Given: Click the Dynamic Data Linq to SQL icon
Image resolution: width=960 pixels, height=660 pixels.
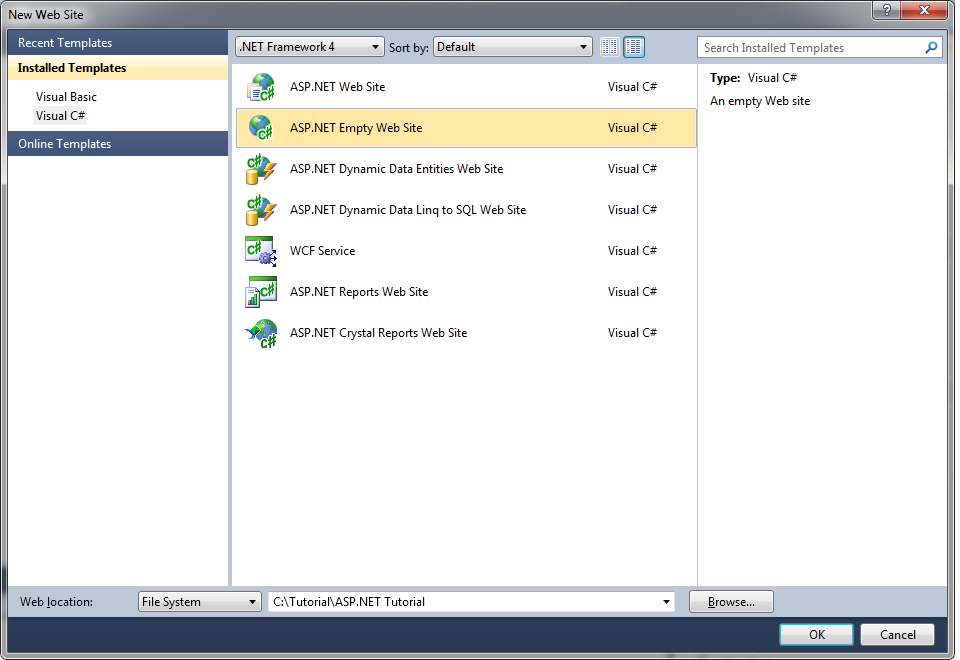Looking at the screenshot, I should tap(261, 210).
